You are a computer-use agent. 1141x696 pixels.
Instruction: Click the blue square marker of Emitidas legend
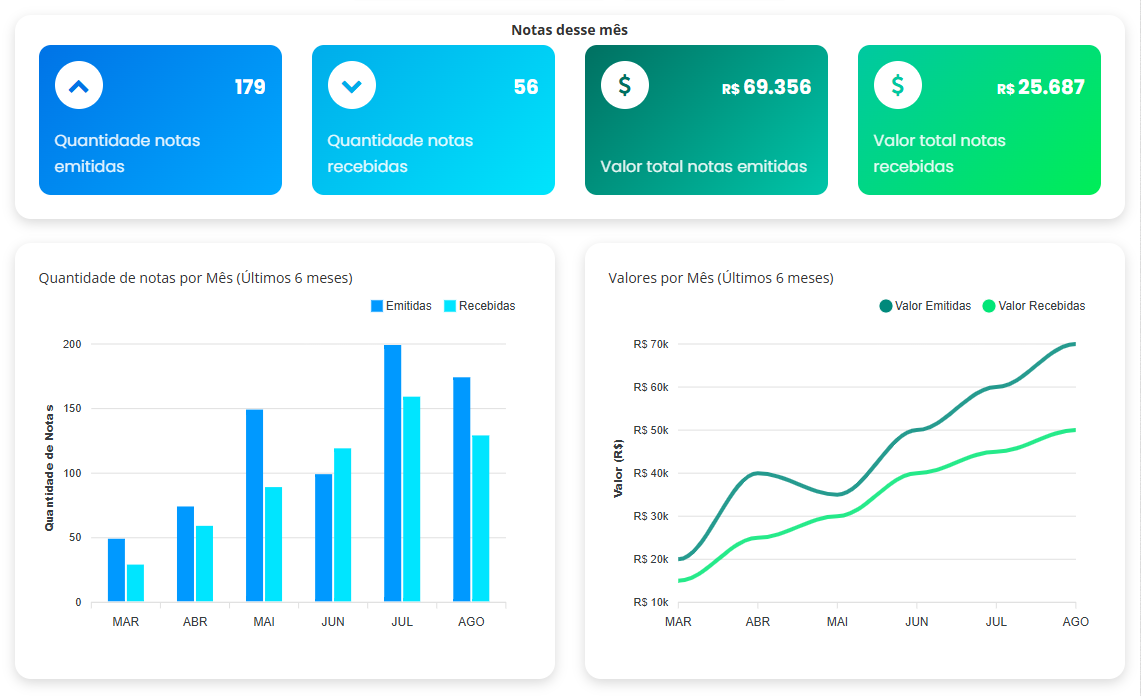tap(377, 306)
